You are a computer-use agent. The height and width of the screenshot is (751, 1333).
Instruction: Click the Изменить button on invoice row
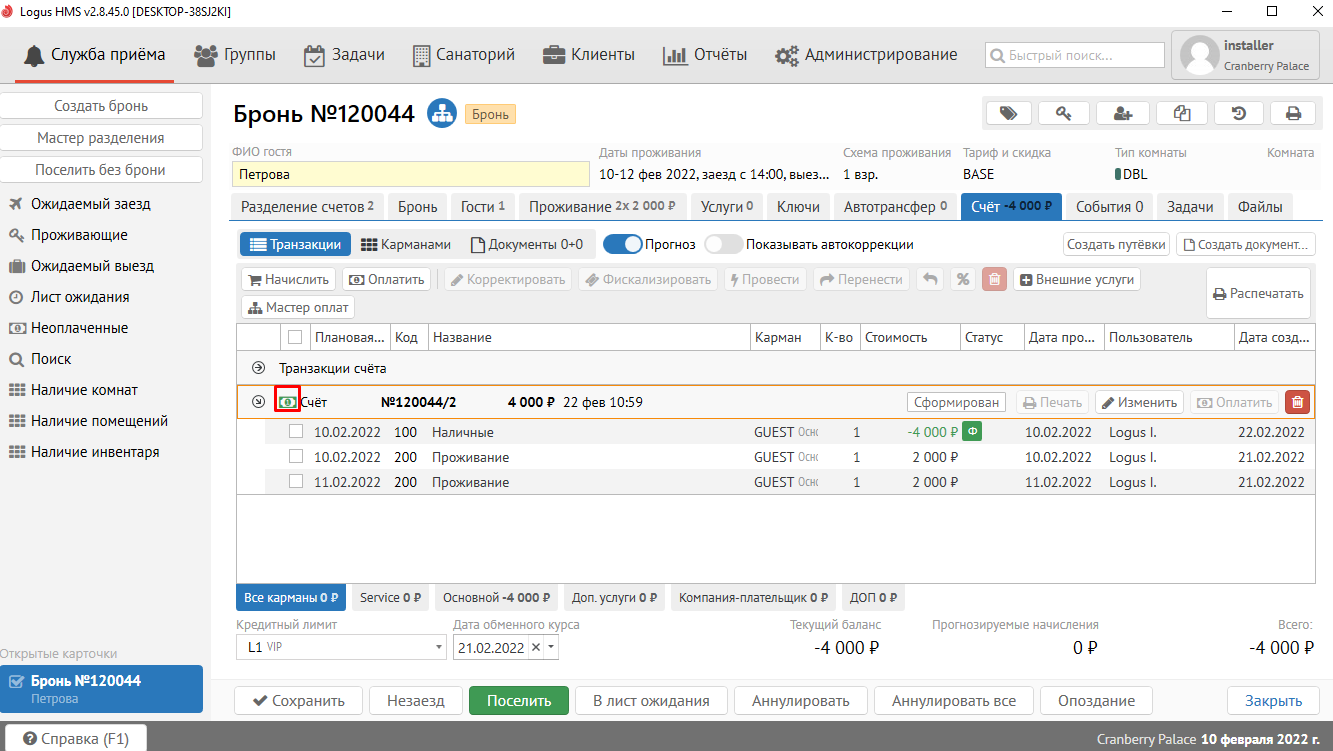(x=1139, y=402)
